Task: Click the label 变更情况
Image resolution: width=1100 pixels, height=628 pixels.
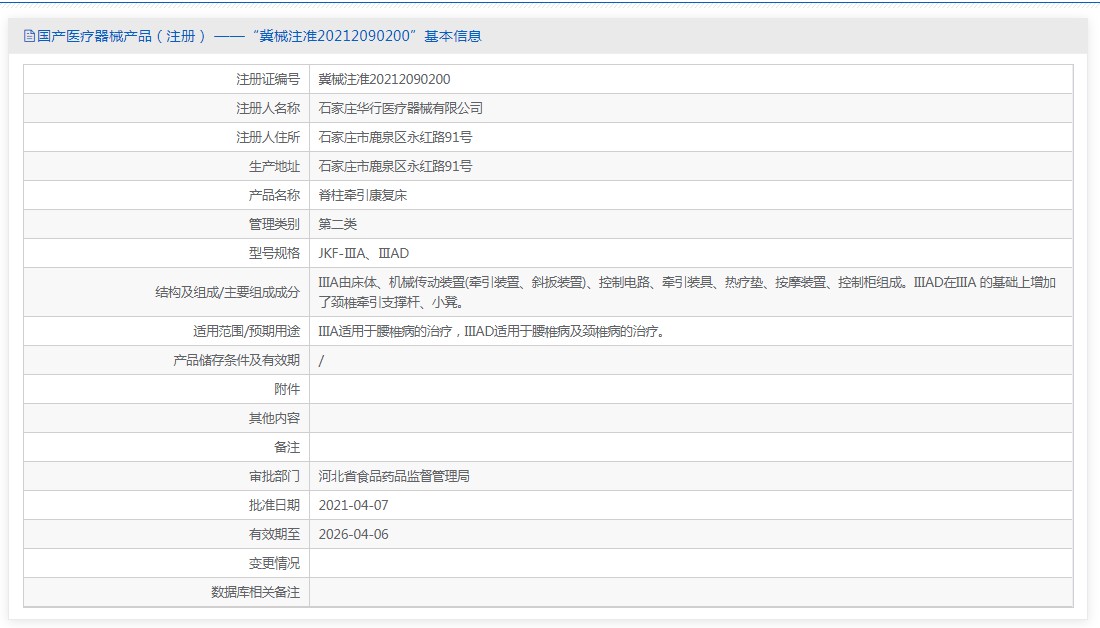Action: [x=274, y=563]
